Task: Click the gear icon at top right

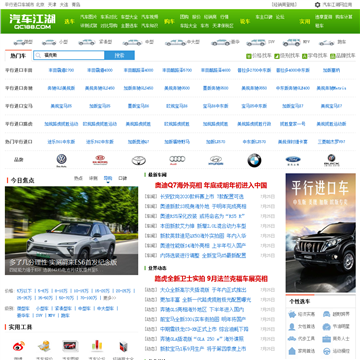Action: tap(318, 5)
